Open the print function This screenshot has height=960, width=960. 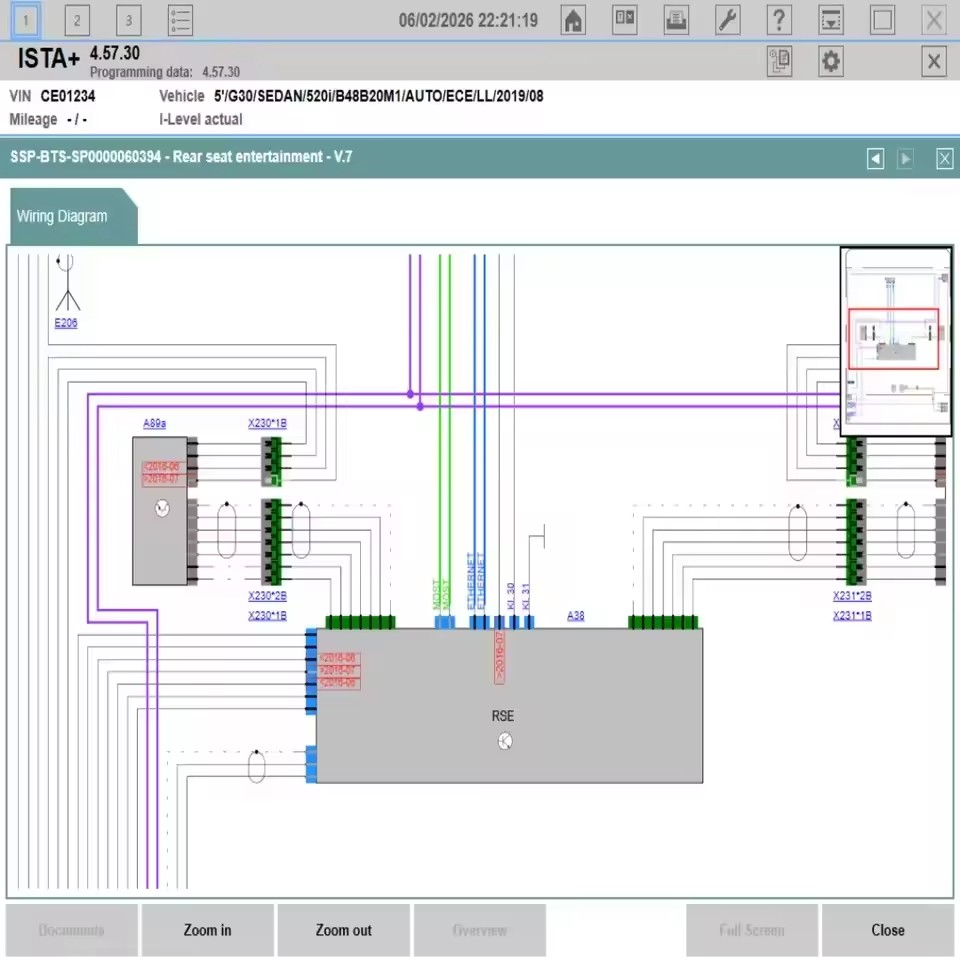coord(676,21)
